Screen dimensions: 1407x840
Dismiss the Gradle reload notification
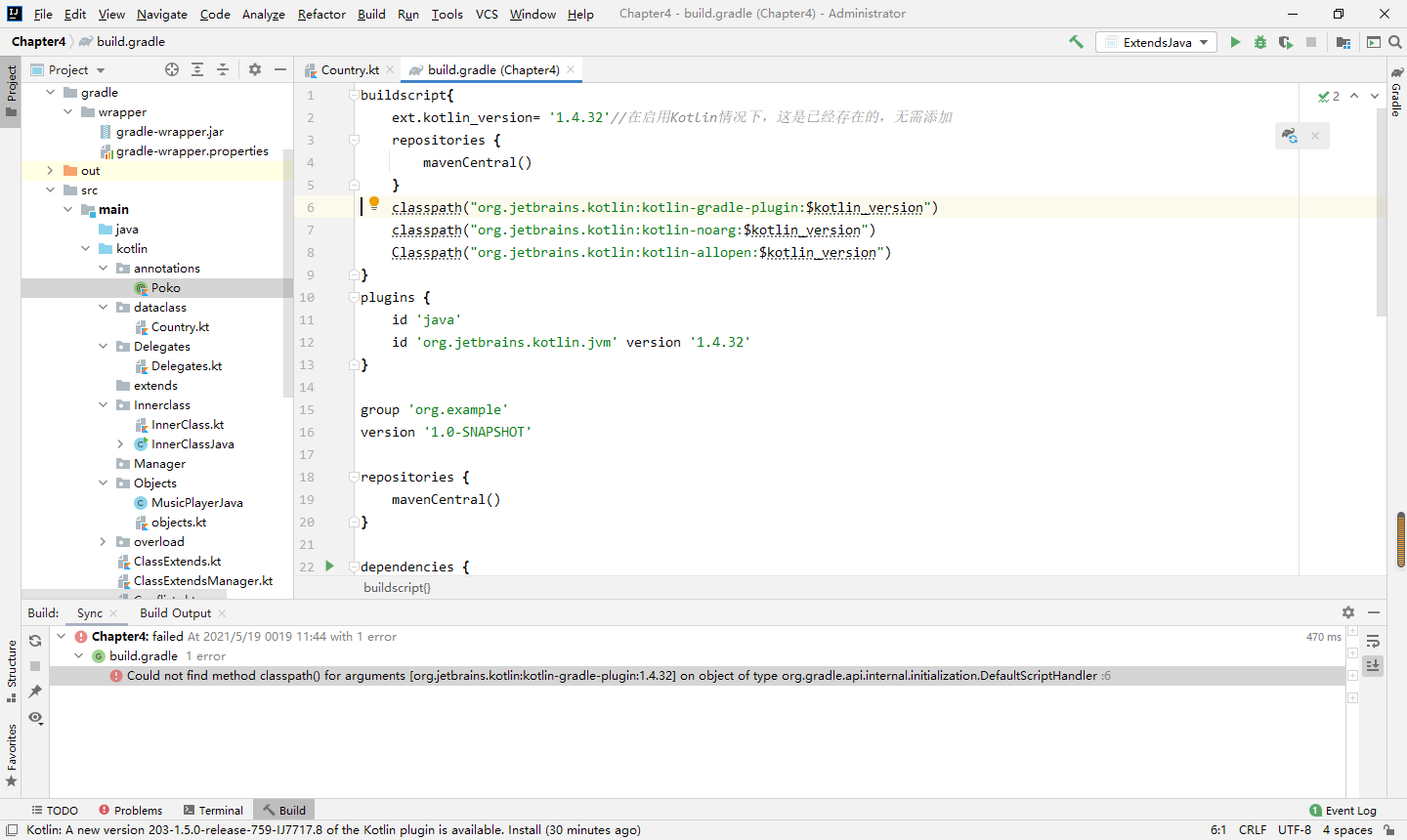(1315, 136)
